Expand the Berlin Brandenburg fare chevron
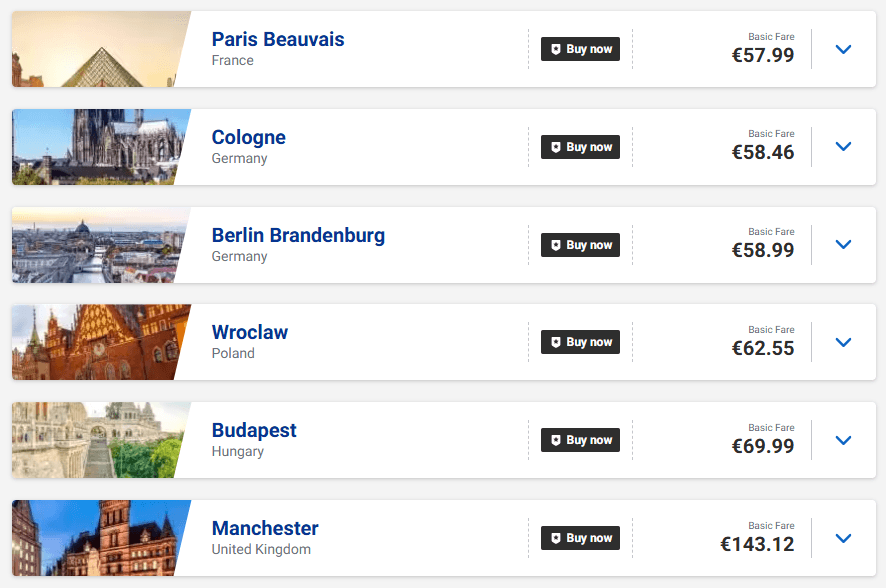 pyautogui.click(x=843, y=245)
